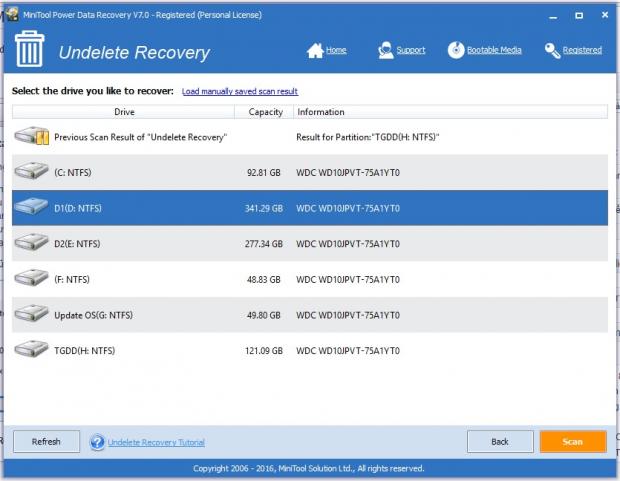Click the Undelete Recovery trash bin icon
Viewport: 620px width, 481px height.
coord(27,50)
